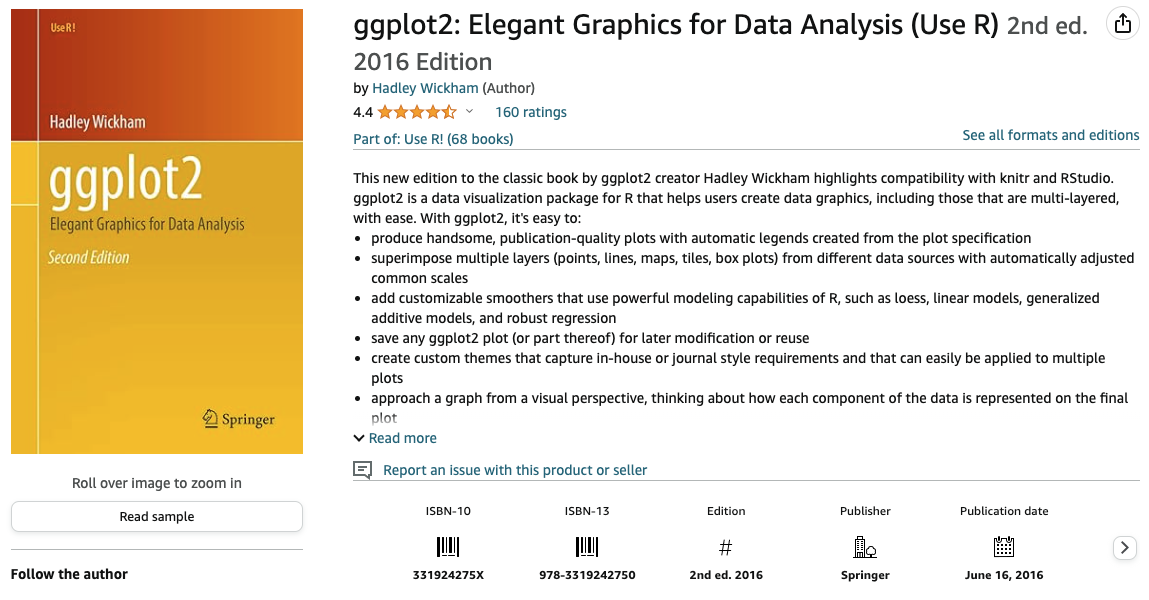This screenshot has width=1149, height=600.
Task: Click the Publication date calendar icon
Action: (x=1004, y=547)
